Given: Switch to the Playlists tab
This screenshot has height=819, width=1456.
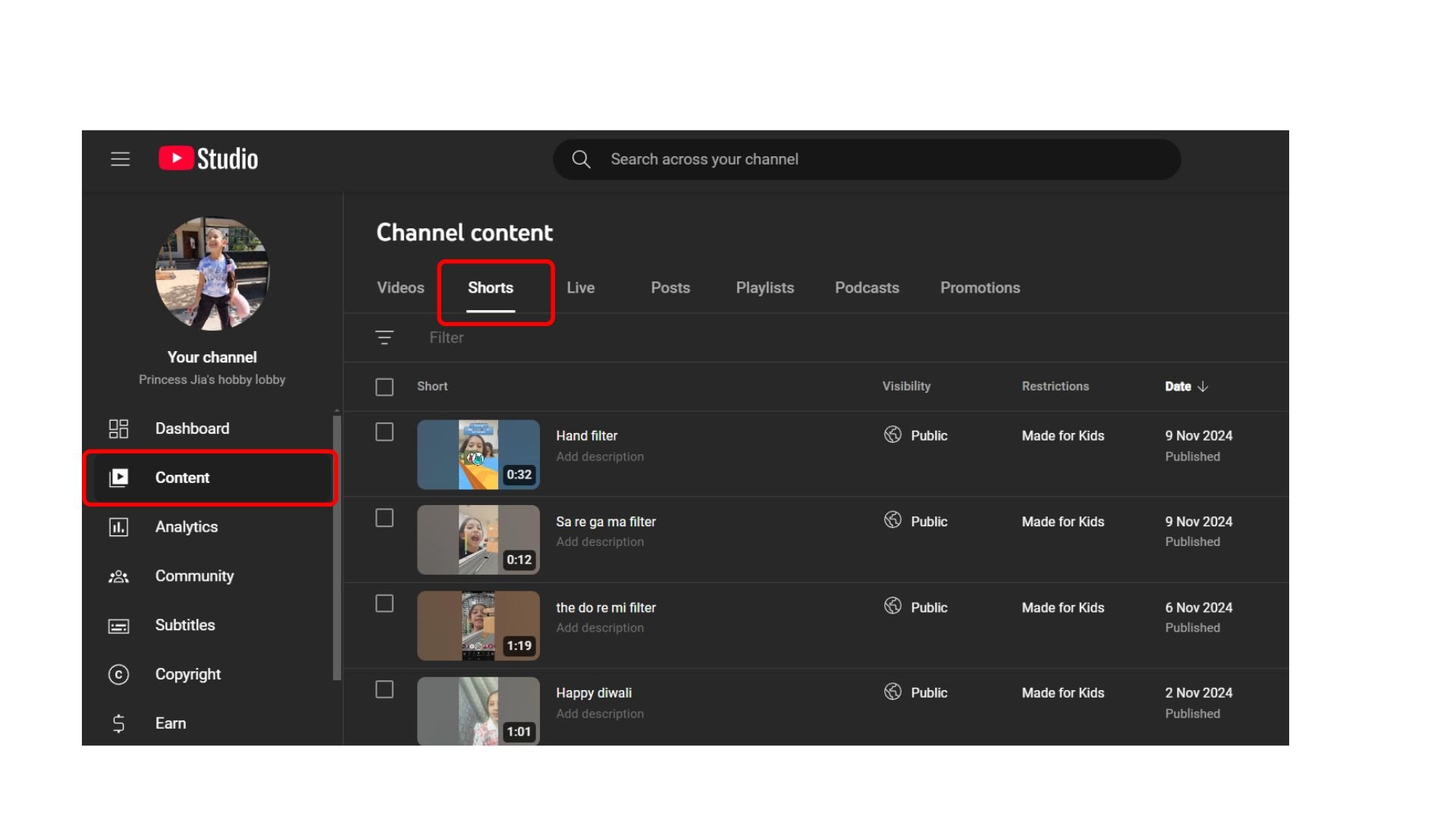Looking at the screenshot, I should (764, 288).
